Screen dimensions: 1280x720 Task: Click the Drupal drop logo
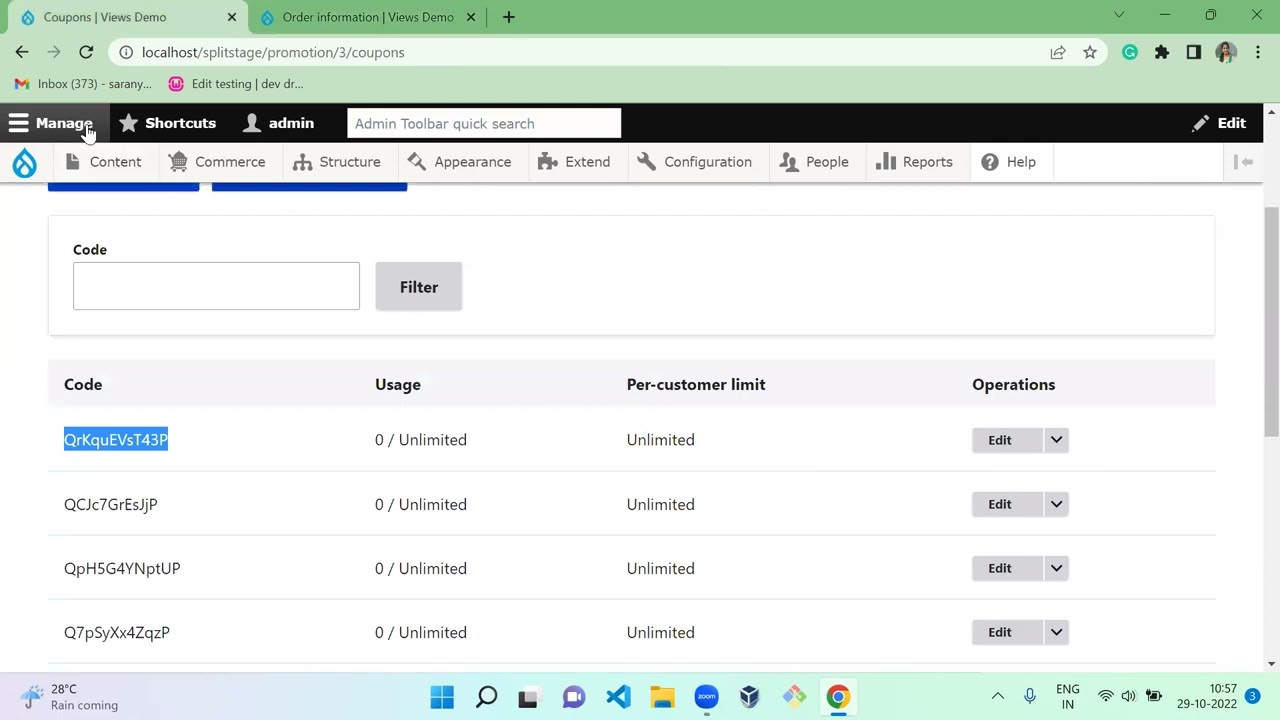(25, 162)
